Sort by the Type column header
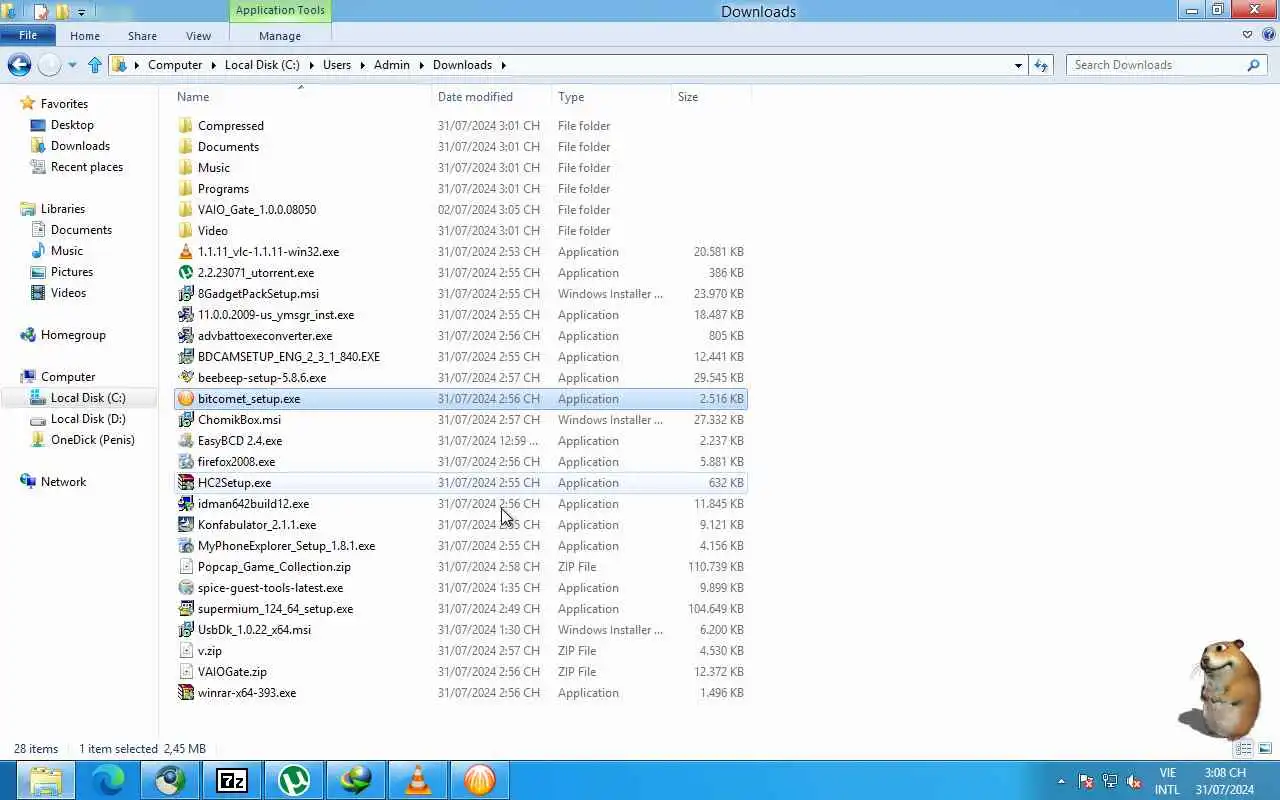Screen dimensions: 1280x800 pyautogui.click(x=611, y=97)
